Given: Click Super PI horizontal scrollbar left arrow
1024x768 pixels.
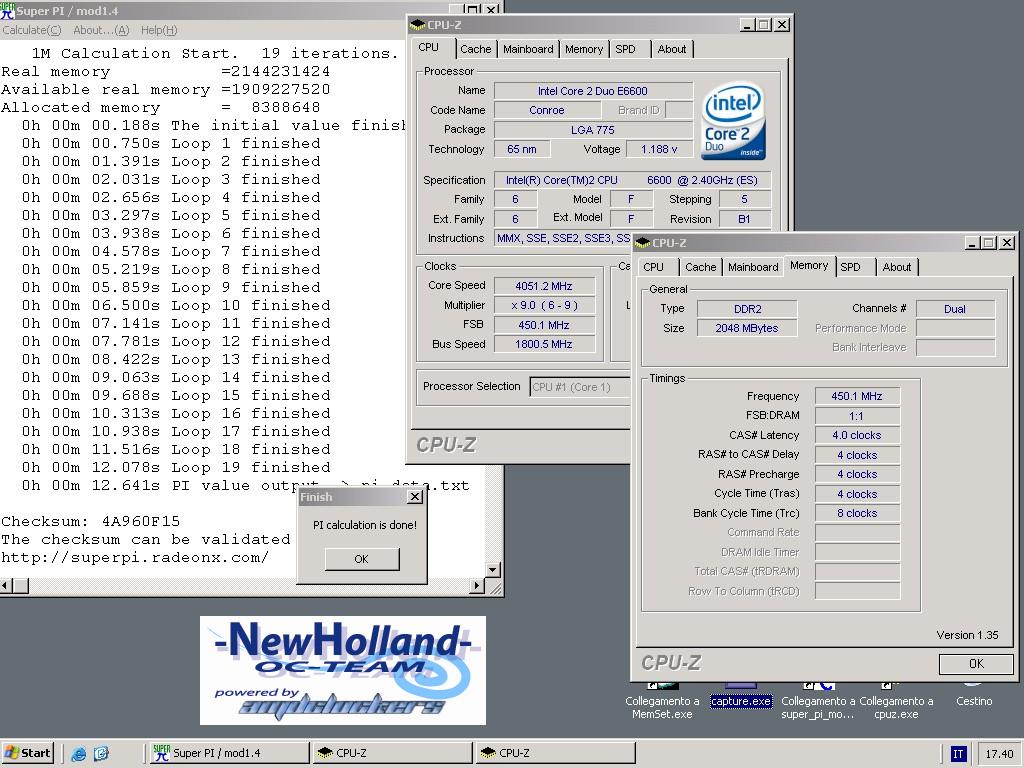Looking at the screenshot, I should (6, 586).
